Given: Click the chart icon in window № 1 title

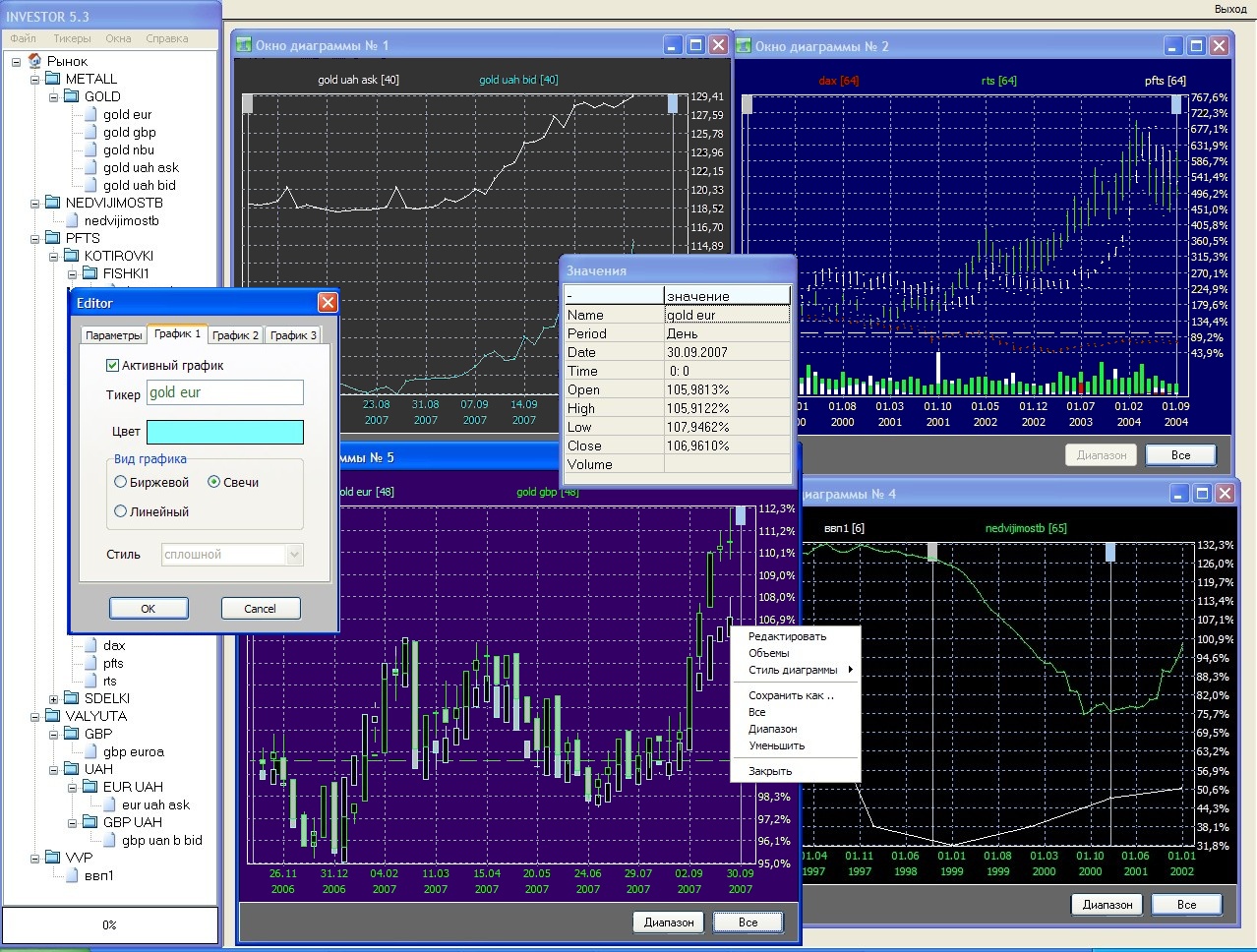Looking at the screenshot, I should pyautogui.click(x=244, y=45).
